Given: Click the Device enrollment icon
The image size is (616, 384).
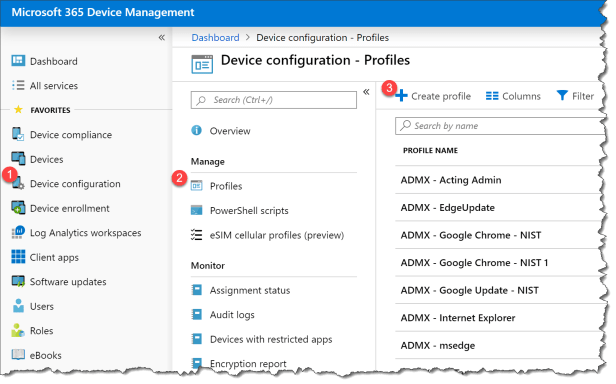Looking at the screenshot, I should point(18,208).
